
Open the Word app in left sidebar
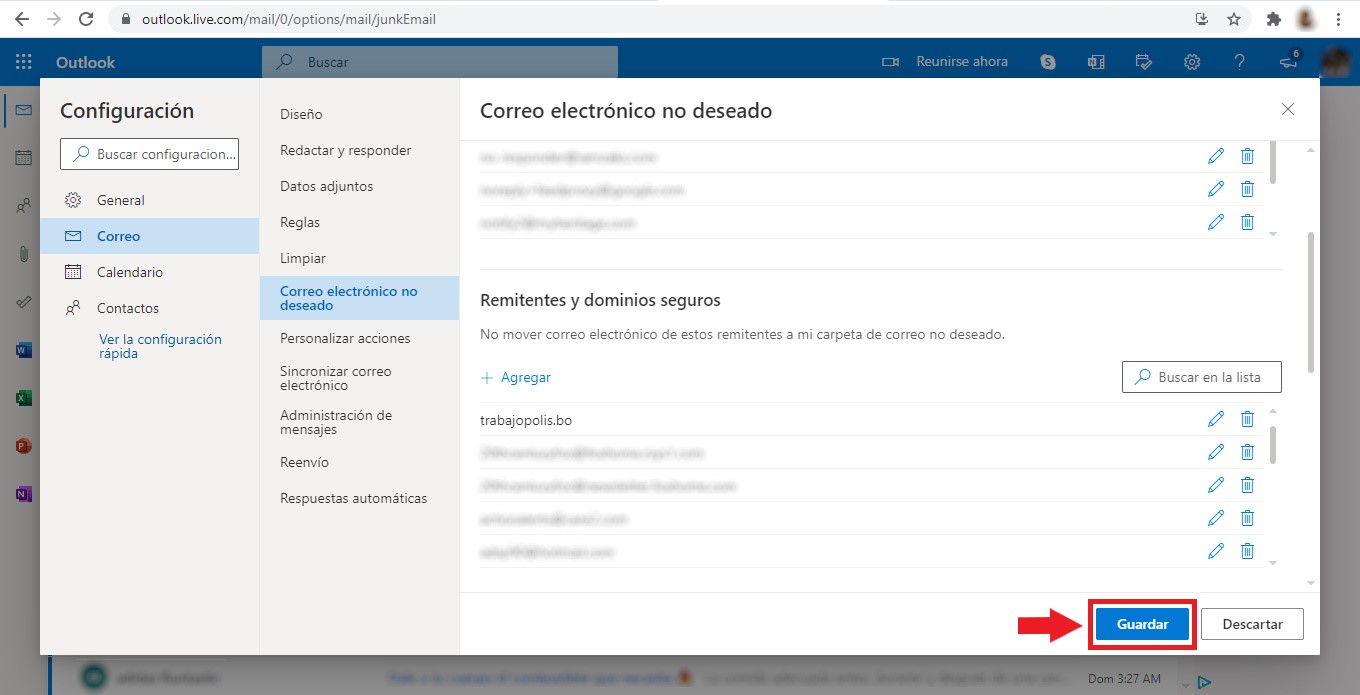[24, 351]
